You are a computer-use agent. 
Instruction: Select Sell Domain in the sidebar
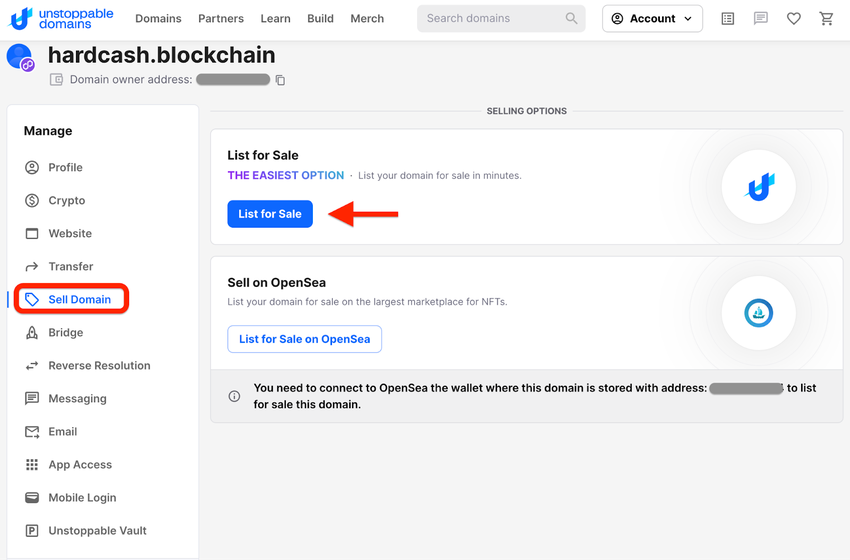tap(79, 299)
